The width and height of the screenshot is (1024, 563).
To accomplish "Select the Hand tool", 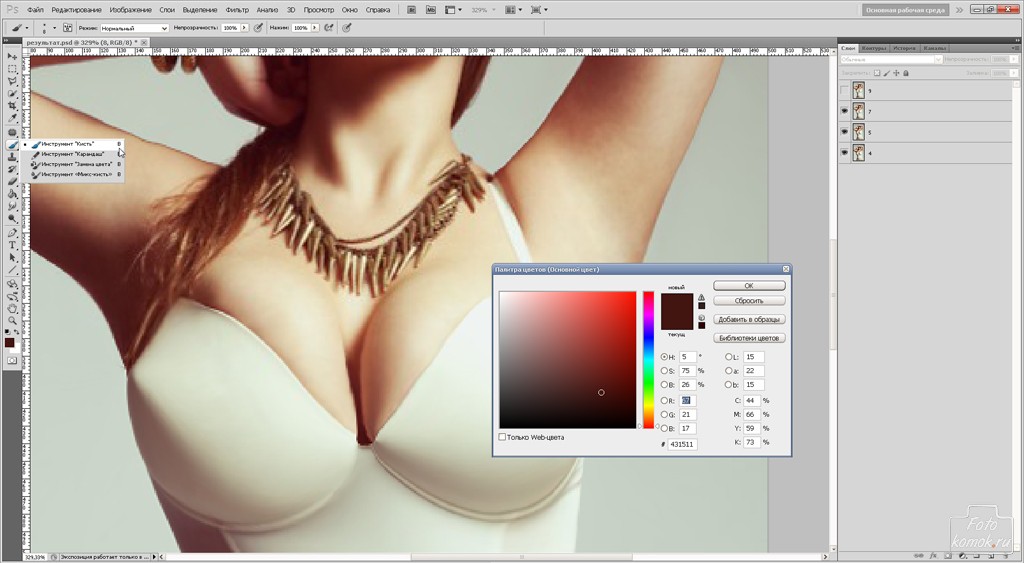I will 12,309.
